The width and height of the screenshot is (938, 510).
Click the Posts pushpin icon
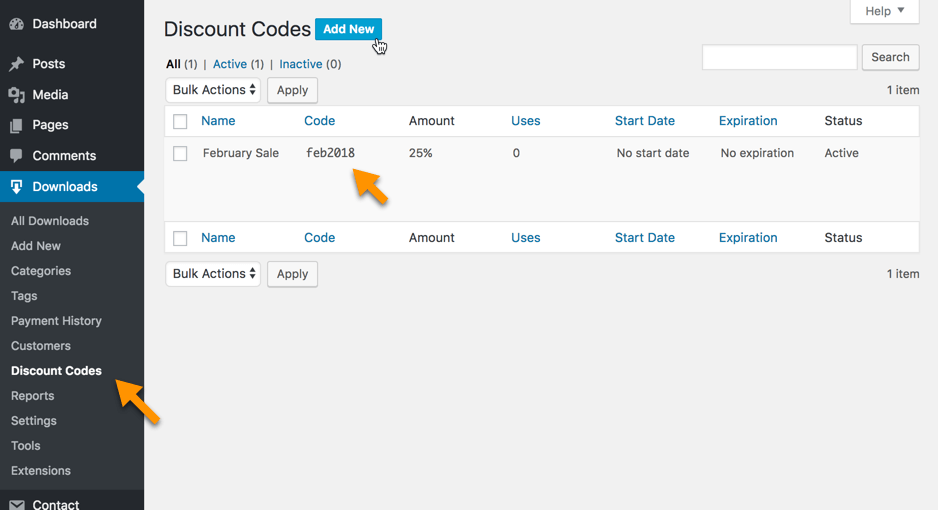[16, 64]
